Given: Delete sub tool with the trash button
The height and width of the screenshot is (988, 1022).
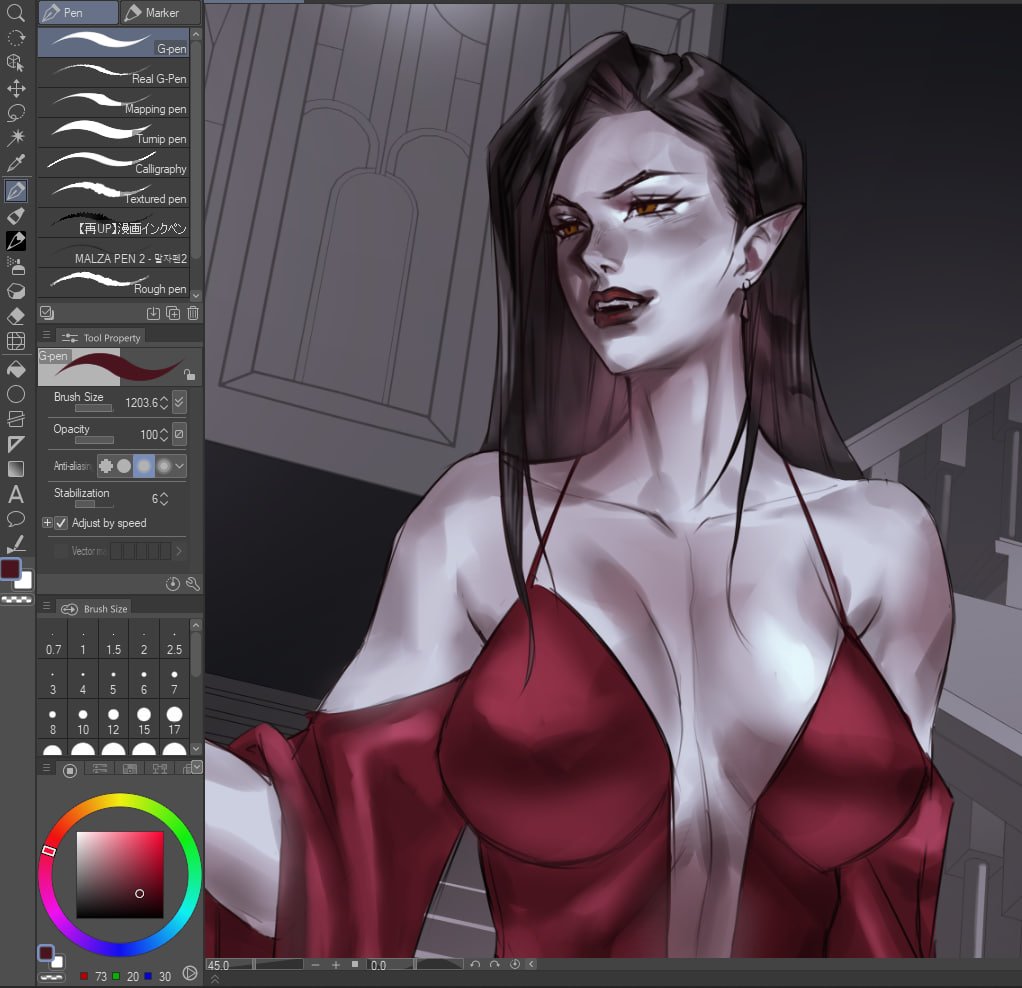Looking at the screenshot, I should pyautogui.click(x=192, y=313).
